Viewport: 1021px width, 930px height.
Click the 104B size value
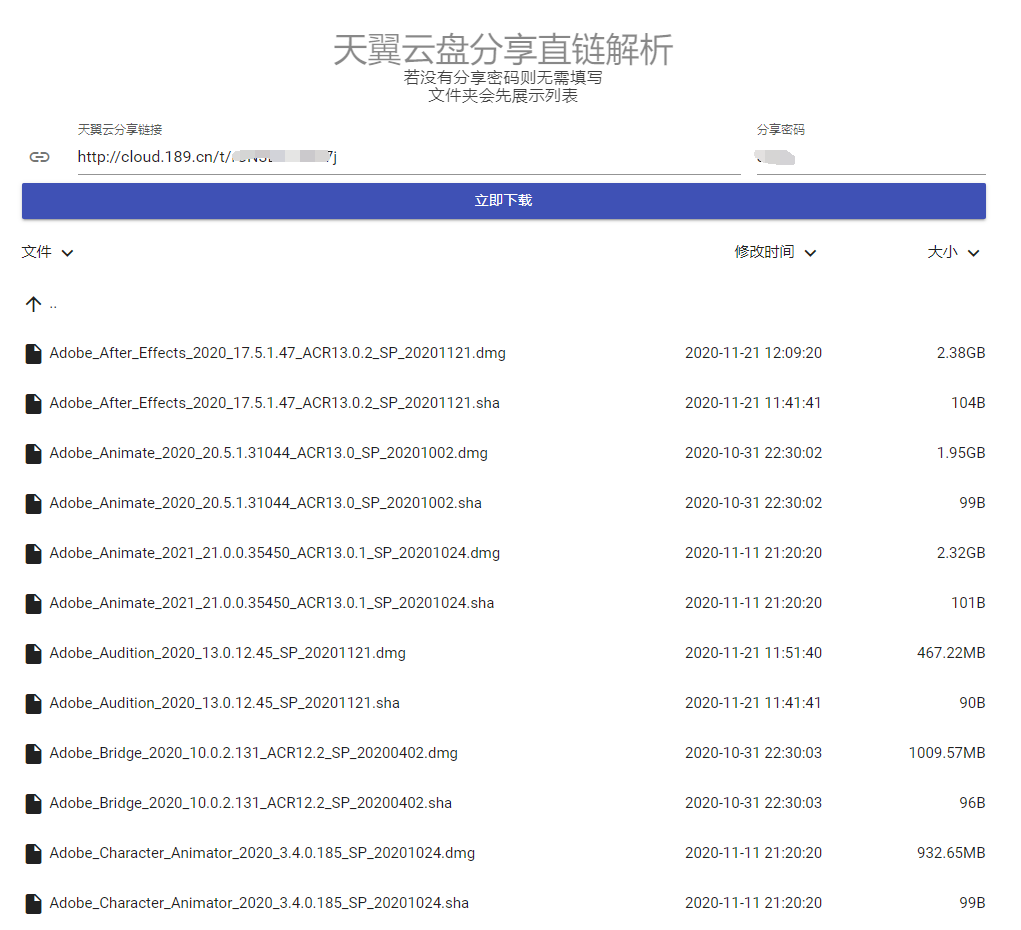pyautogui.click(x=968, y=403)
